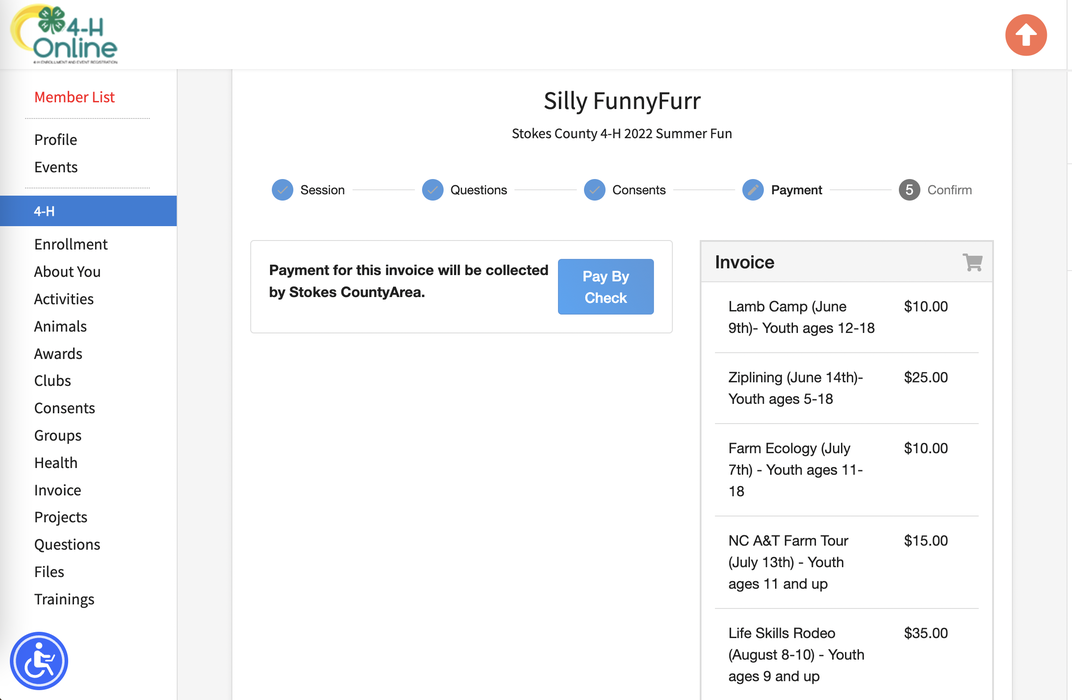1072x700 pixels.
Task: Open the Invoice page from the sidebar
Action: [57, 490]
